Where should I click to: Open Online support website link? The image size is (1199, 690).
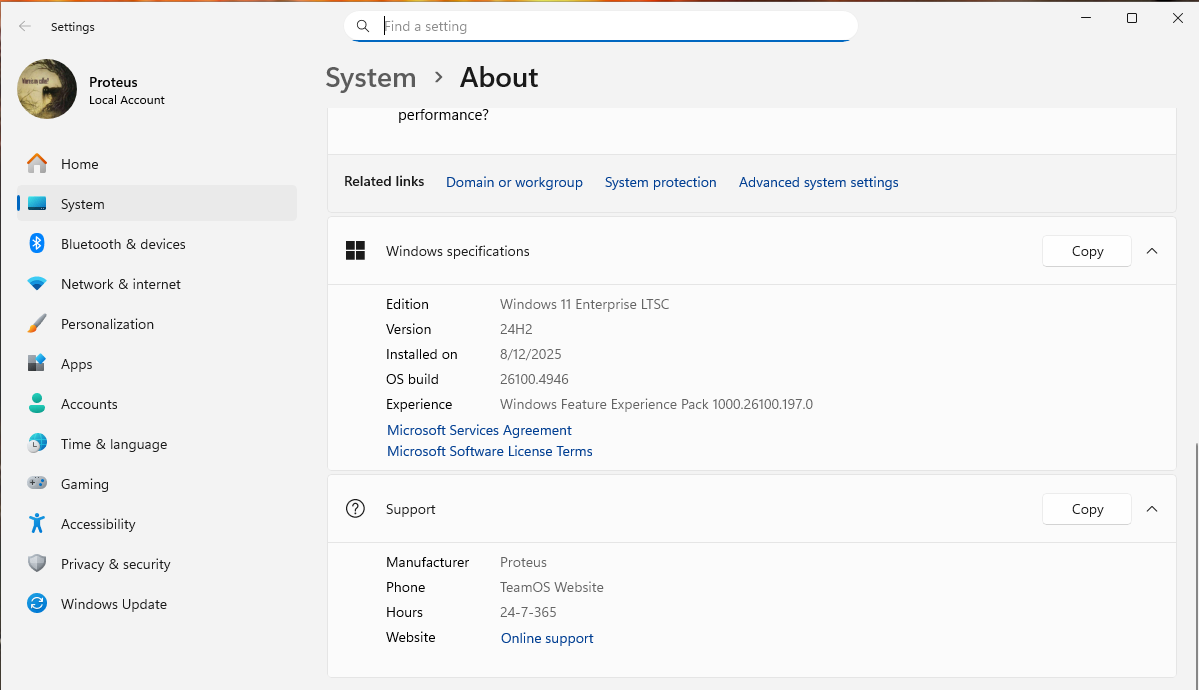point(547,638)
